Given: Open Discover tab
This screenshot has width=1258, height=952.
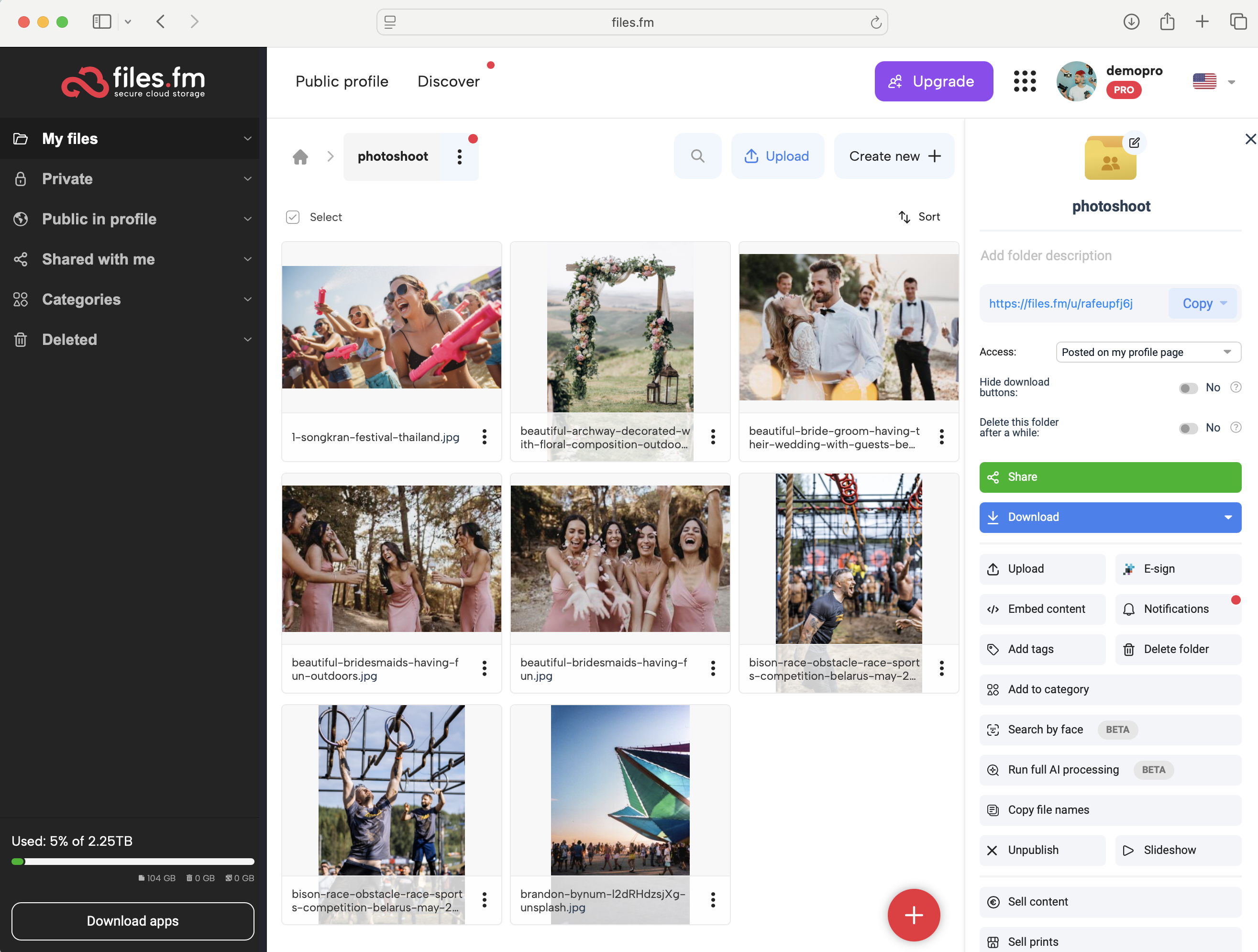Looking at the screenshot, I should tap(449, 81).
